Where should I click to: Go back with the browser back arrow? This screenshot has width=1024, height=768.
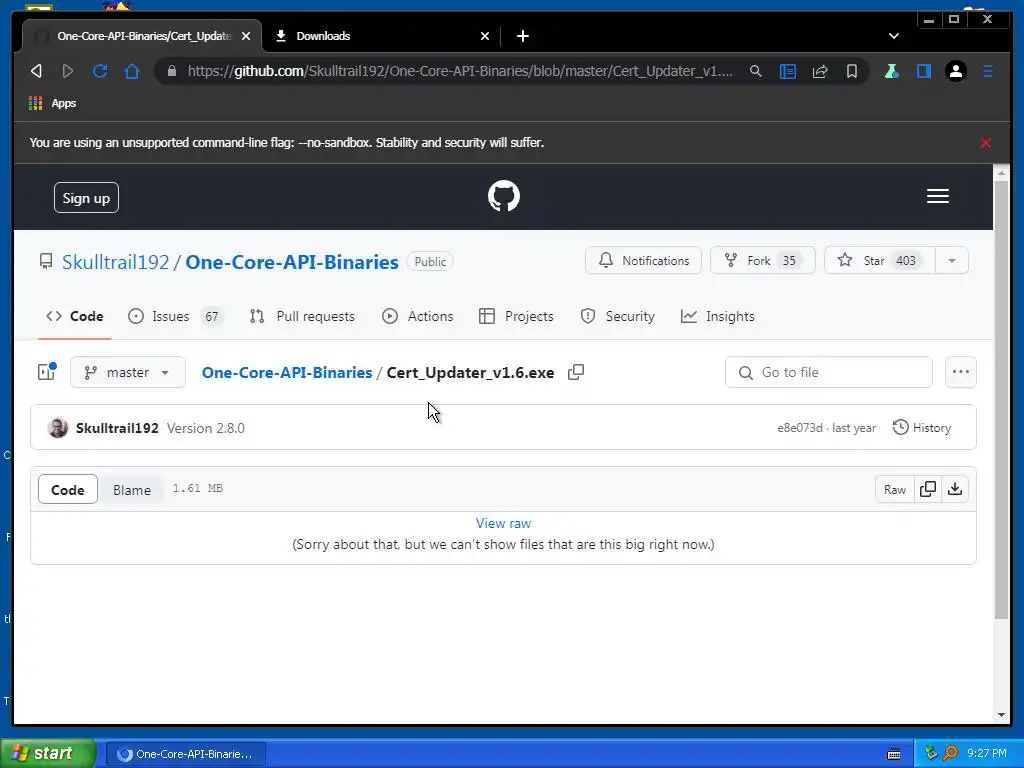point(37,71)
